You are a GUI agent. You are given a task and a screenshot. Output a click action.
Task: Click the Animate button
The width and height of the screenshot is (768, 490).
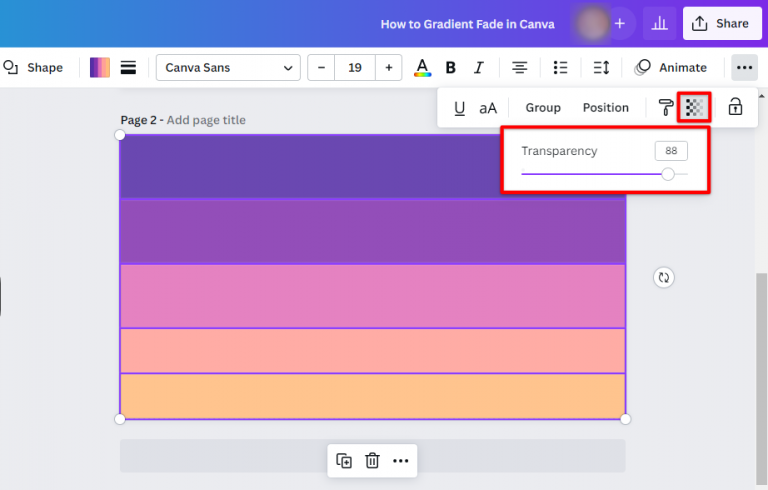tap(671, 68)
